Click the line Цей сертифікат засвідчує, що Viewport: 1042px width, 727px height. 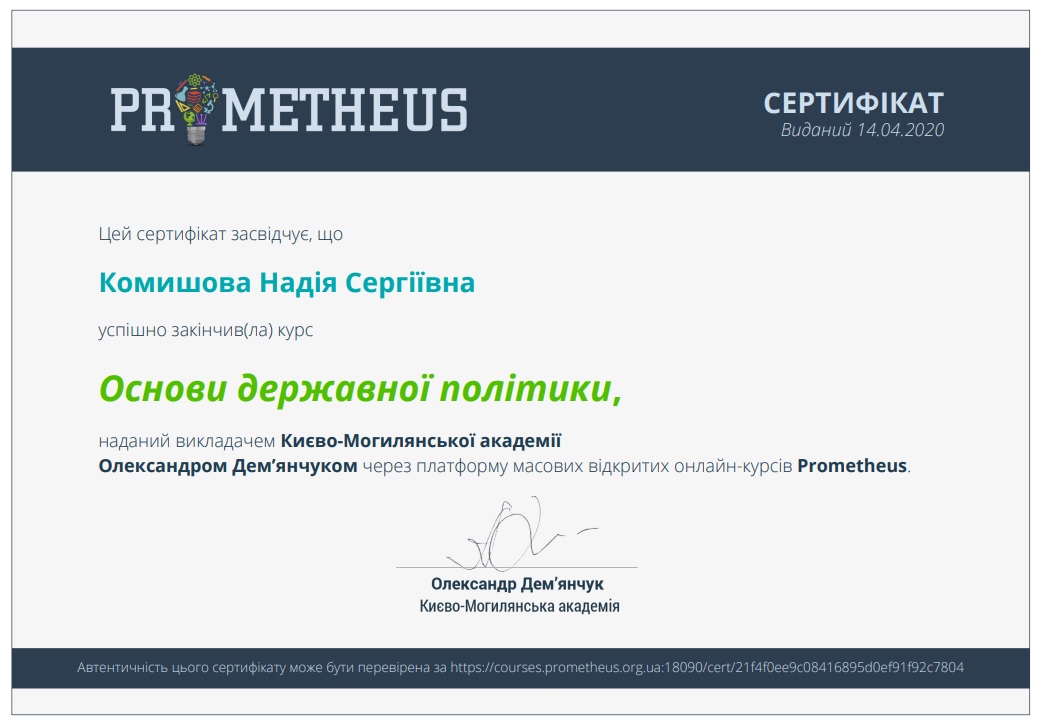[x=220, y=234]
